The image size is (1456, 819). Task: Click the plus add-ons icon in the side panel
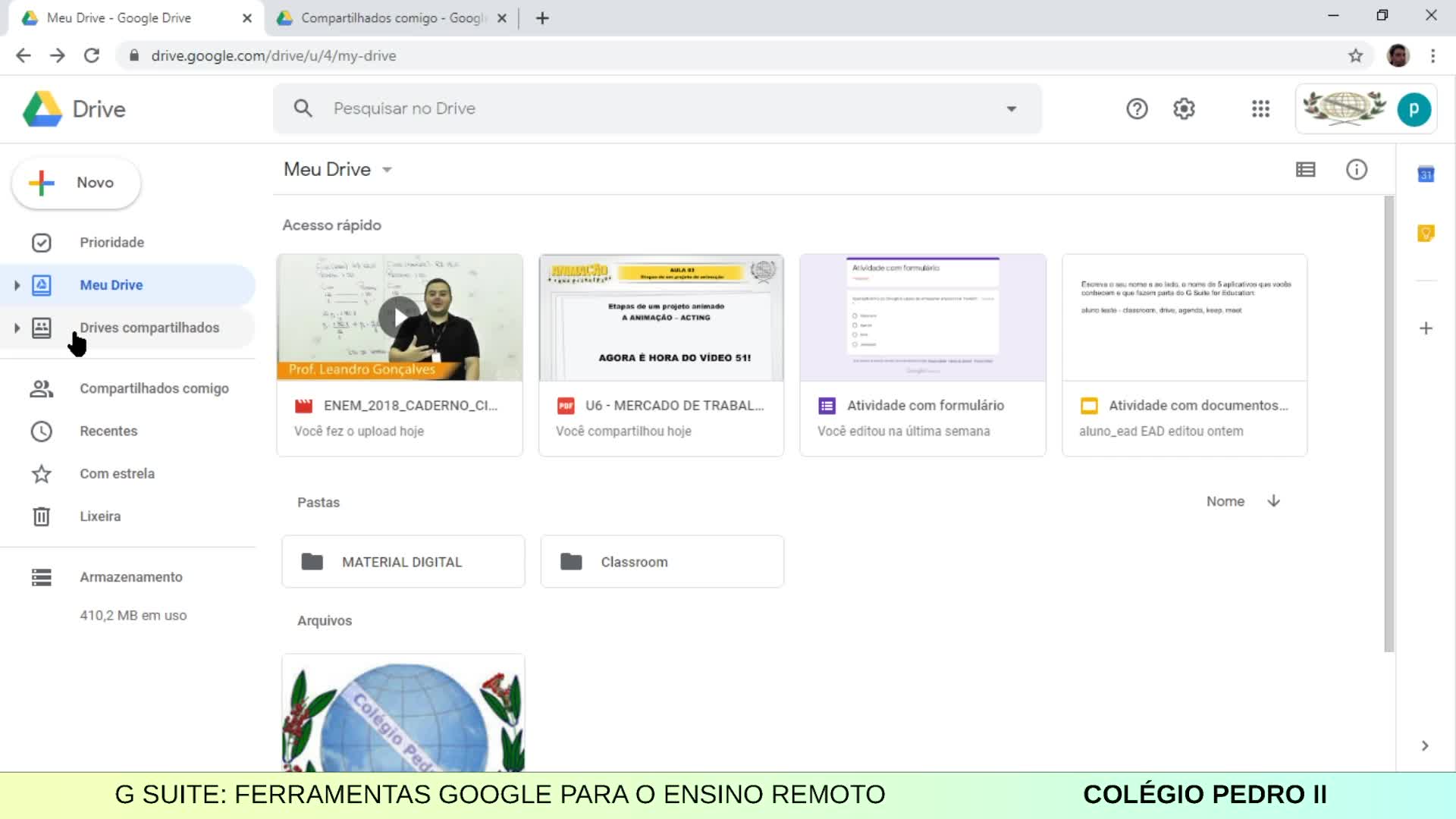coord(1426,328)
